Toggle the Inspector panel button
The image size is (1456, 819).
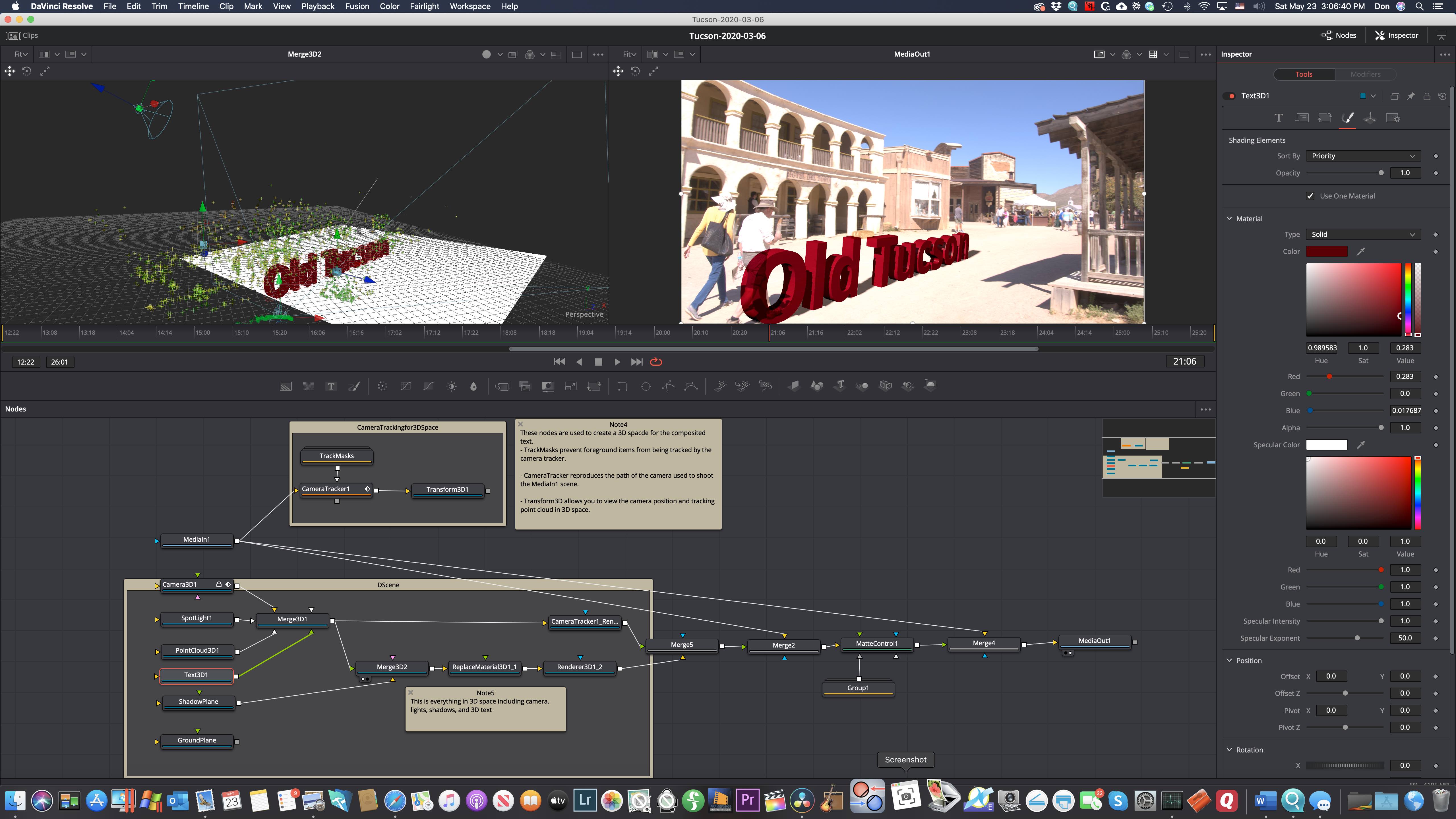click(x=1397, y=36)
